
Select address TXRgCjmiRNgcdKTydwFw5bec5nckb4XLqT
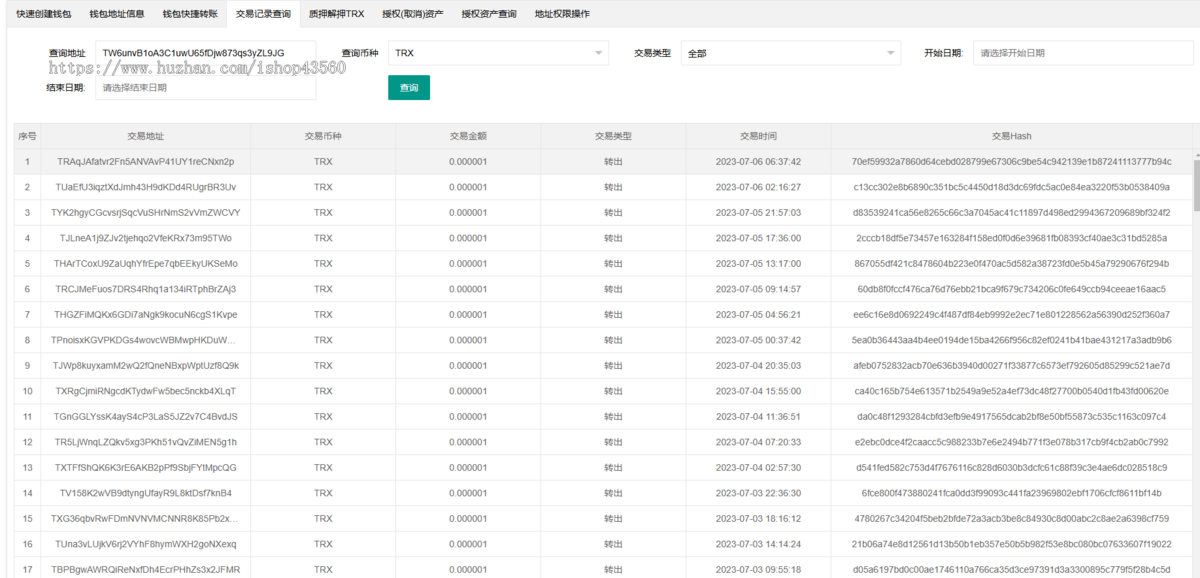(x=146, y=391)
